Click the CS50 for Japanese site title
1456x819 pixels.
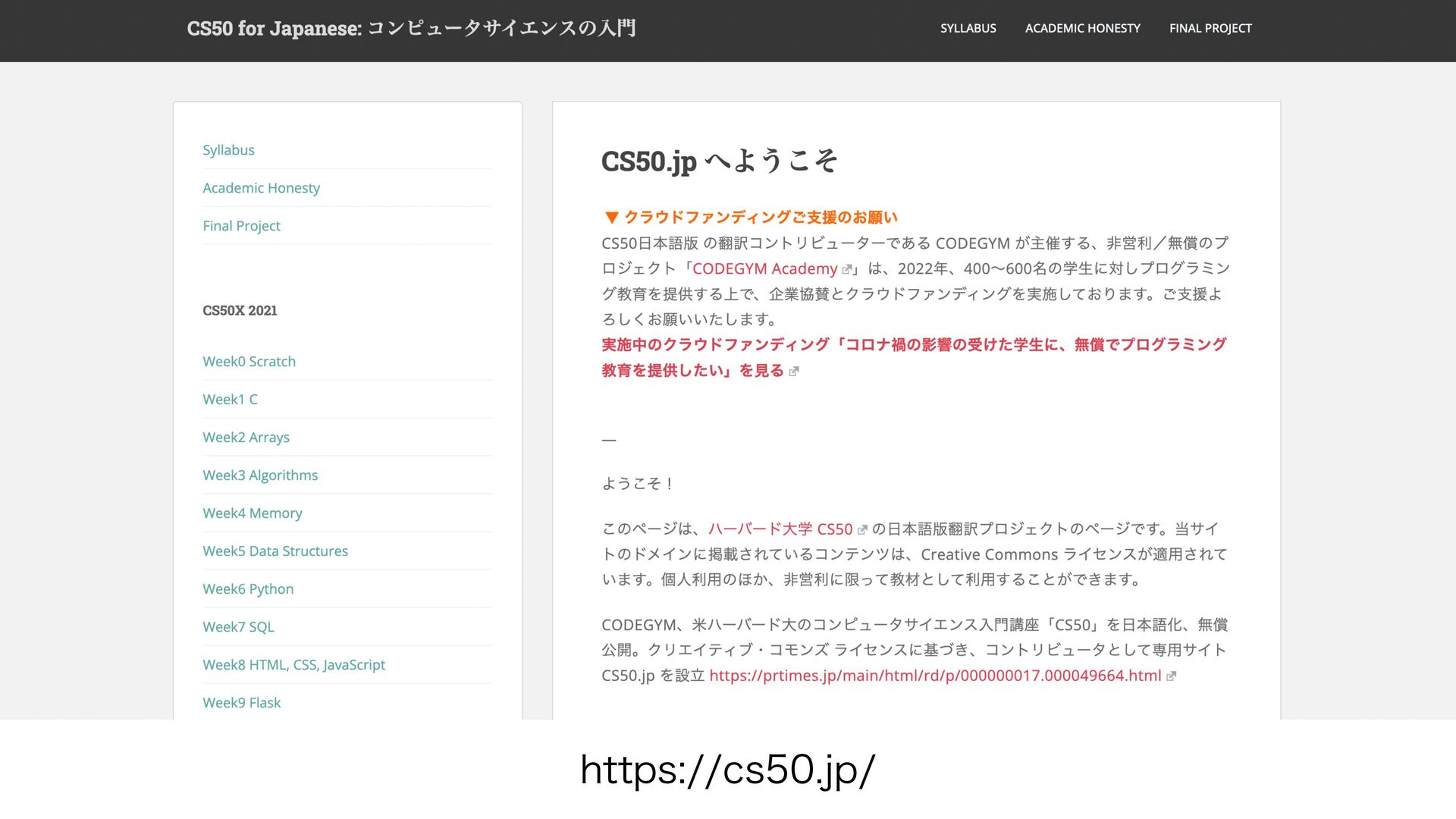pos(411,28)
